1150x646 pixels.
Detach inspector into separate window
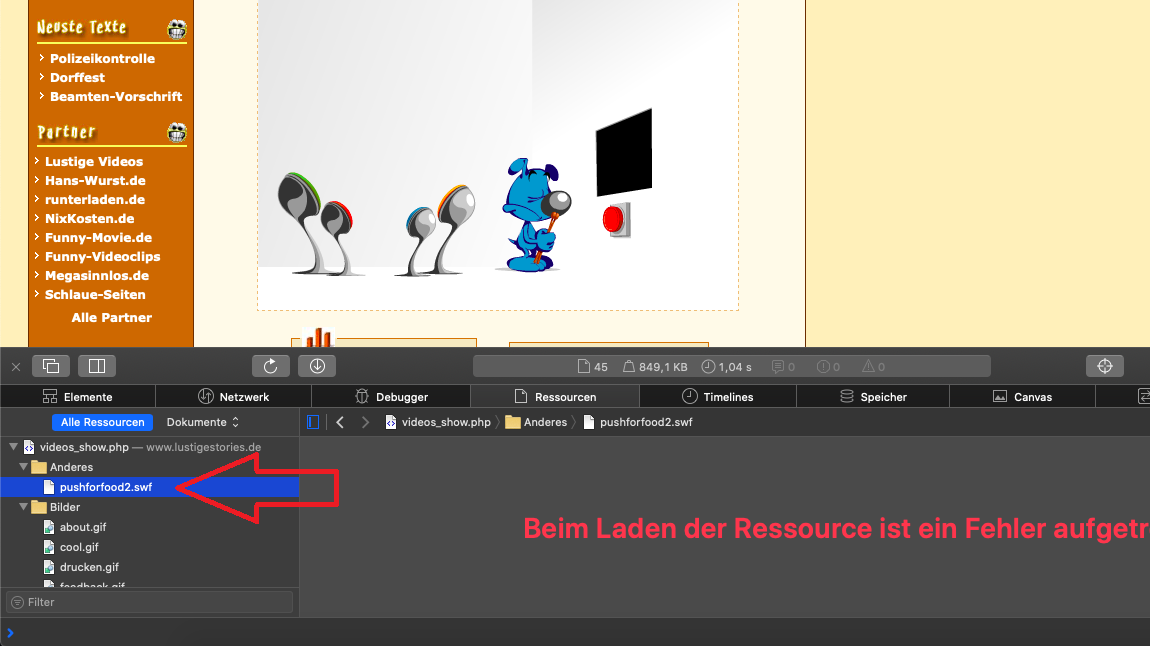[52, 366]
